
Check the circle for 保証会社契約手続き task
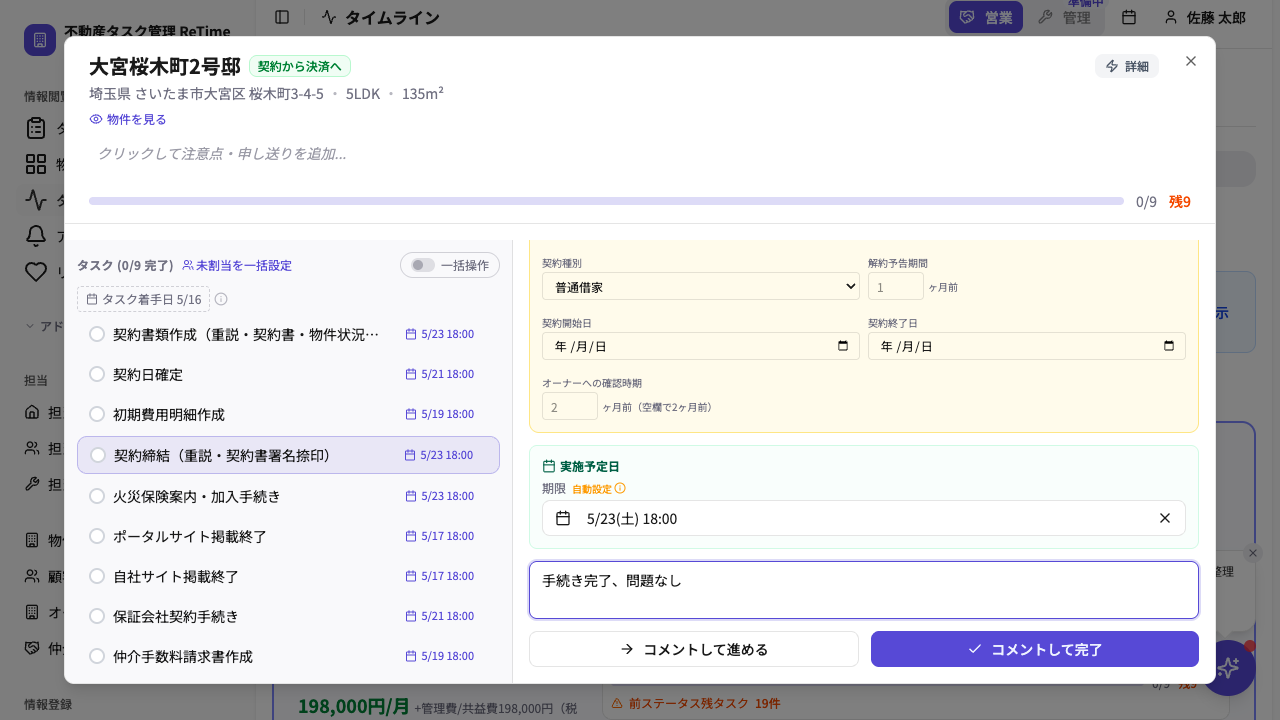97,616
